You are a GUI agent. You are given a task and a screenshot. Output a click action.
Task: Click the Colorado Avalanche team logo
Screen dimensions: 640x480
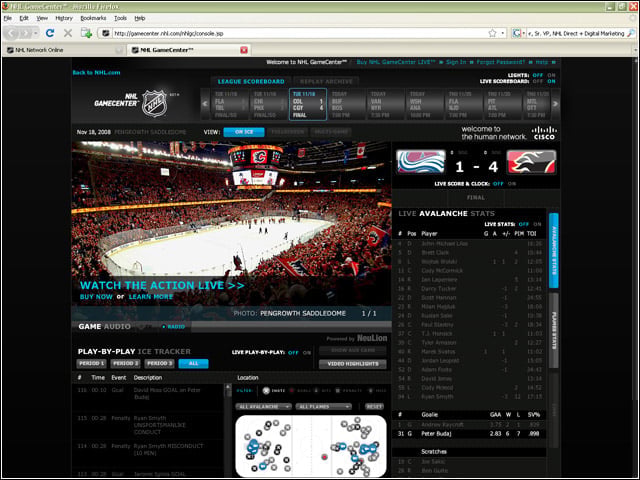pyautogui.click(x=421, y=162)
